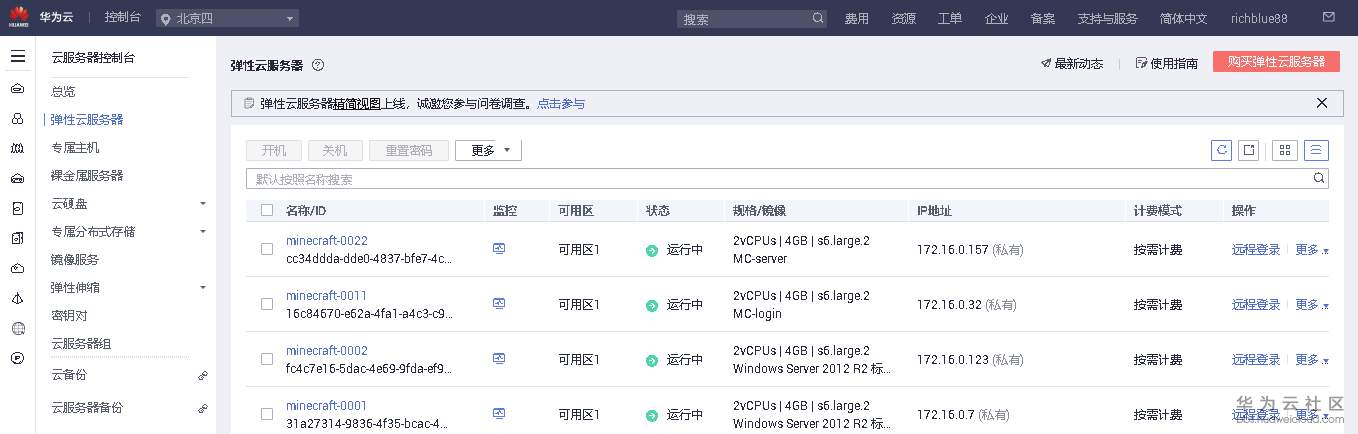
Task: Click the 开机 button
Action: (274, 150)
